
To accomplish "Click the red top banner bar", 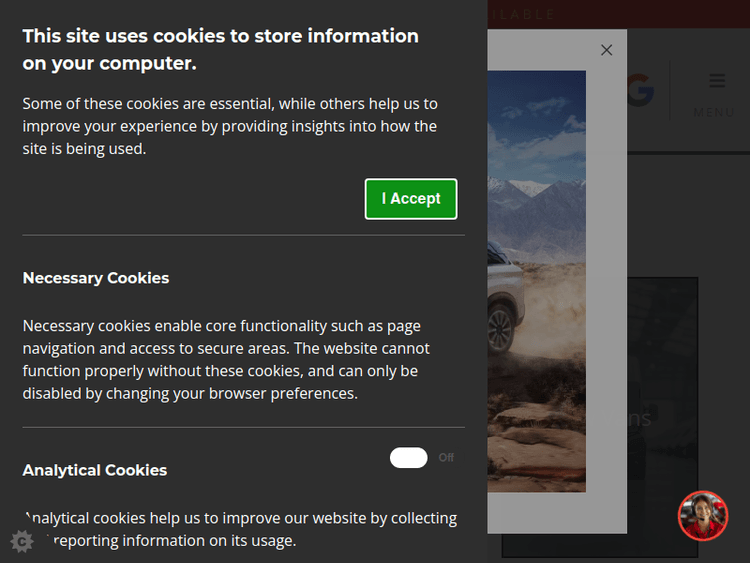I will click(x=618, y=13).
